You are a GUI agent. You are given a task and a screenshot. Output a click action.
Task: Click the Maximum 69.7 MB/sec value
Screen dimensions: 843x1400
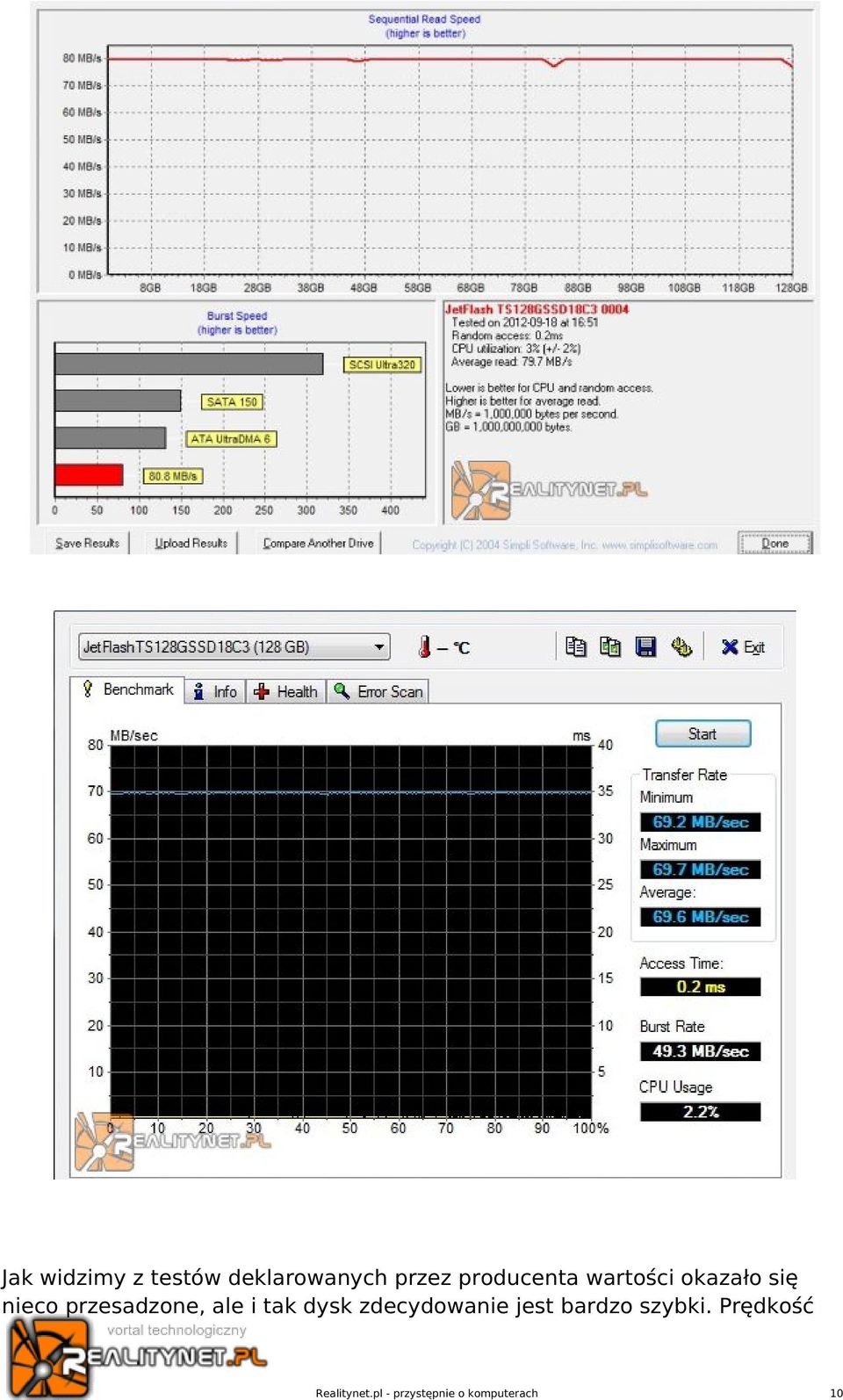pyautogui.click(x=700, y=870)
